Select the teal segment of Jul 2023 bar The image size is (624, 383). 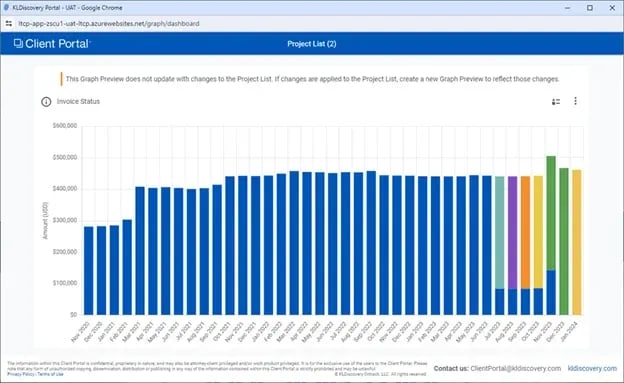click(499, 233)
